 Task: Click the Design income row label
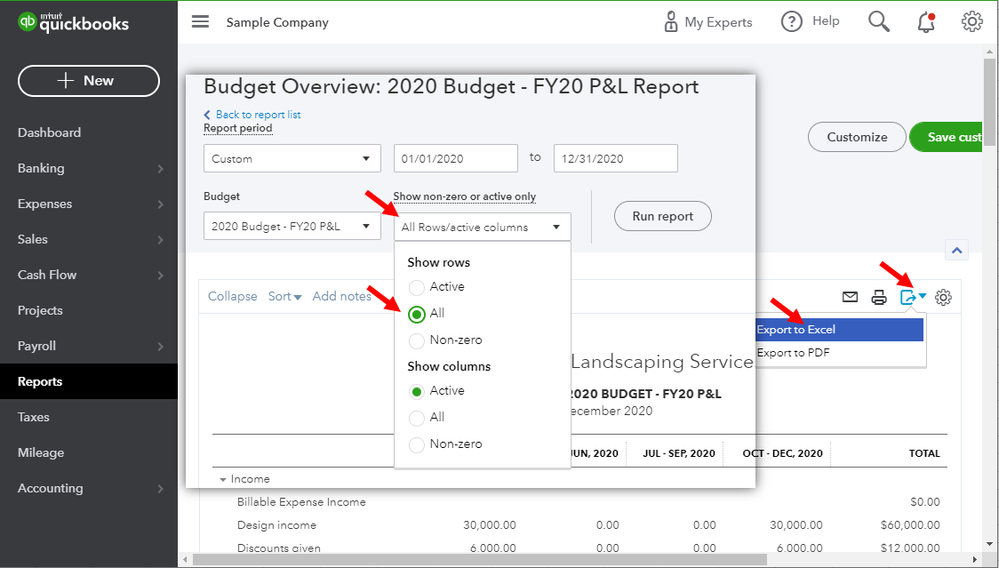[277, 525]
